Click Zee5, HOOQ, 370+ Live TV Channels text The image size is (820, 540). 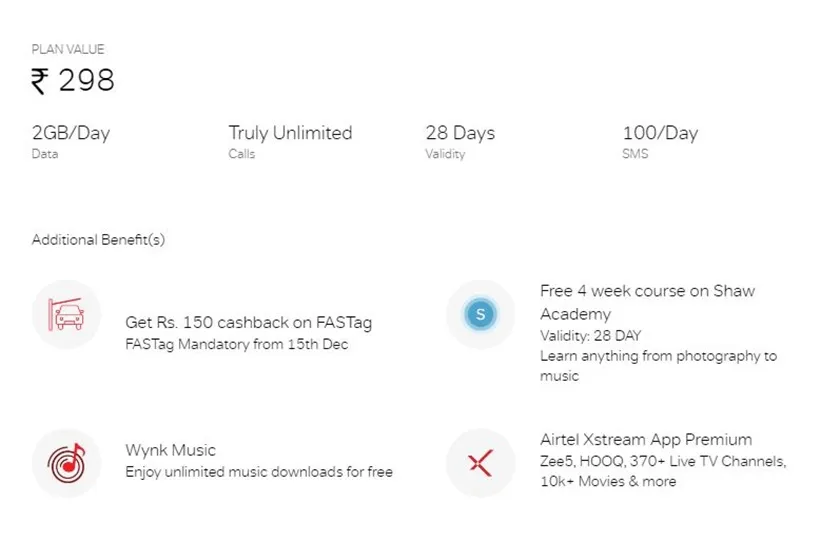(663, 461)
